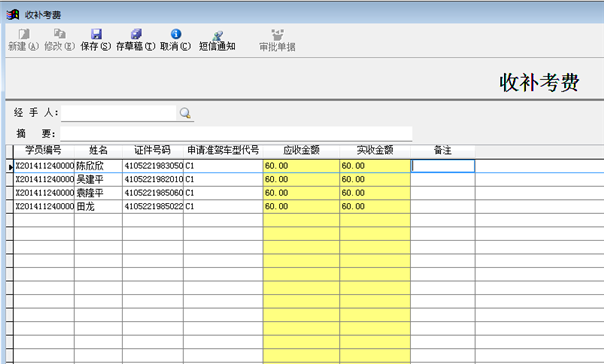This screenshot has height=364, width=604.
Task: Click 实收金额 60.00 in 陈欣欣 row
Action: tap(375, 166)
